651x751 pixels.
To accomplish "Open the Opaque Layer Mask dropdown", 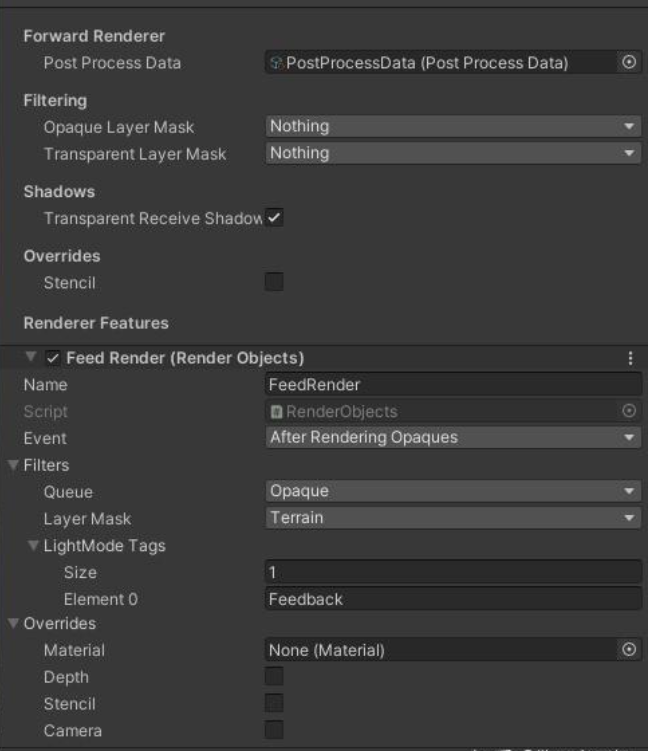I will tap(452, 126).
